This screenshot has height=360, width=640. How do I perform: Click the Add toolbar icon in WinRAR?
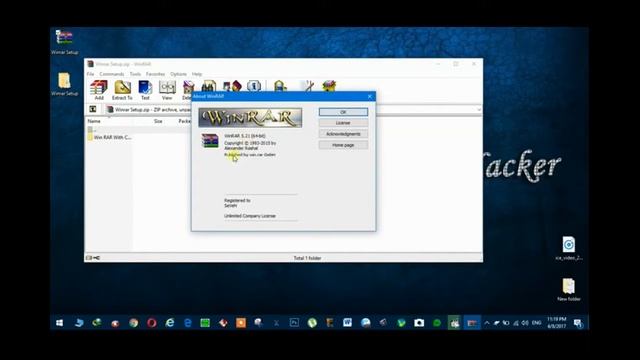[x=99, y=90]
